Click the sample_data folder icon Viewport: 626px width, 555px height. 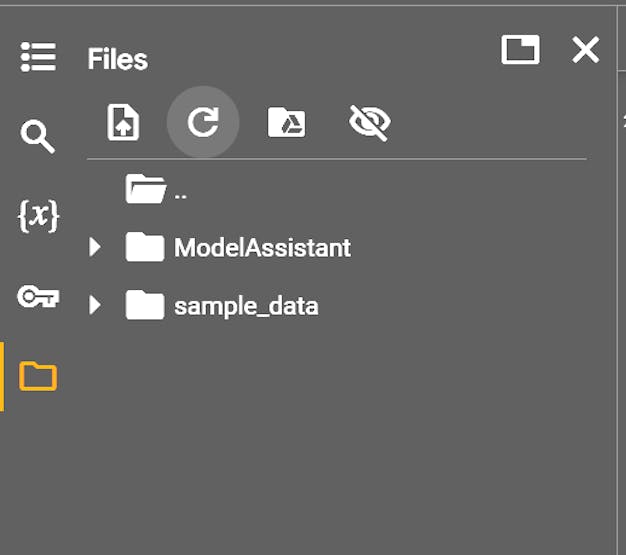tap(145, 305)
